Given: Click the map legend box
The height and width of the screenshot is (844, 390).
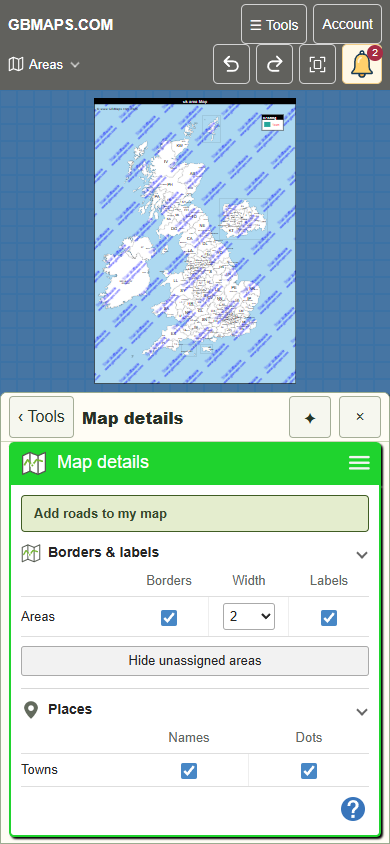Looking at the screenshot, I should point(272,122).
